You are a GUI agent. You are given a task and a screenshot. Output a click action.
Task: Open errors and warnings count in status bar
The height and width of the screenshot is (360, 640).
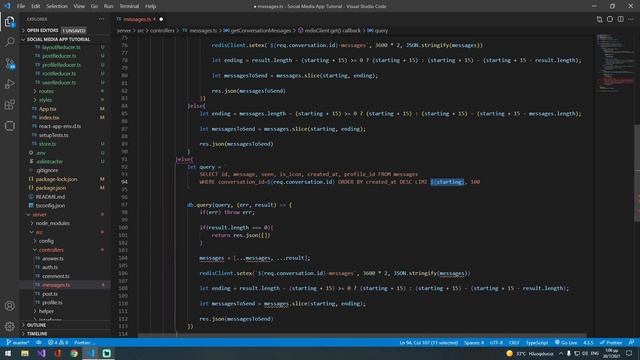pyautogui.click(x=58, y=342)
